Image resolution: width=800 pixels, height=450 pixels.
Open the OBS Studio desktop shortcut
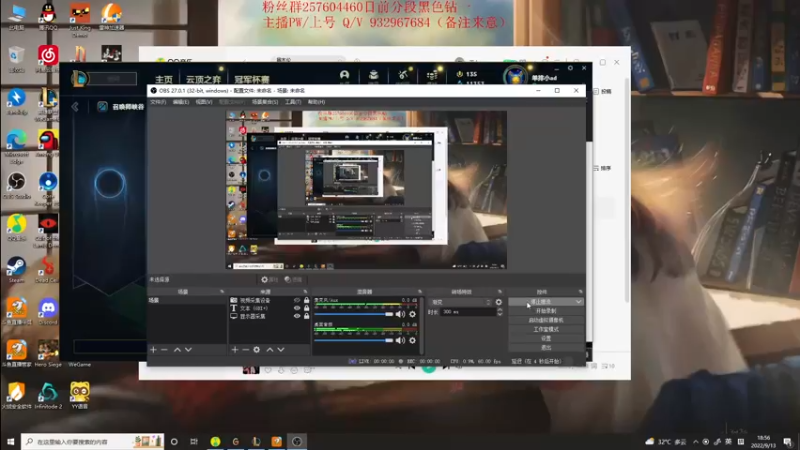(x=16, y=186)
